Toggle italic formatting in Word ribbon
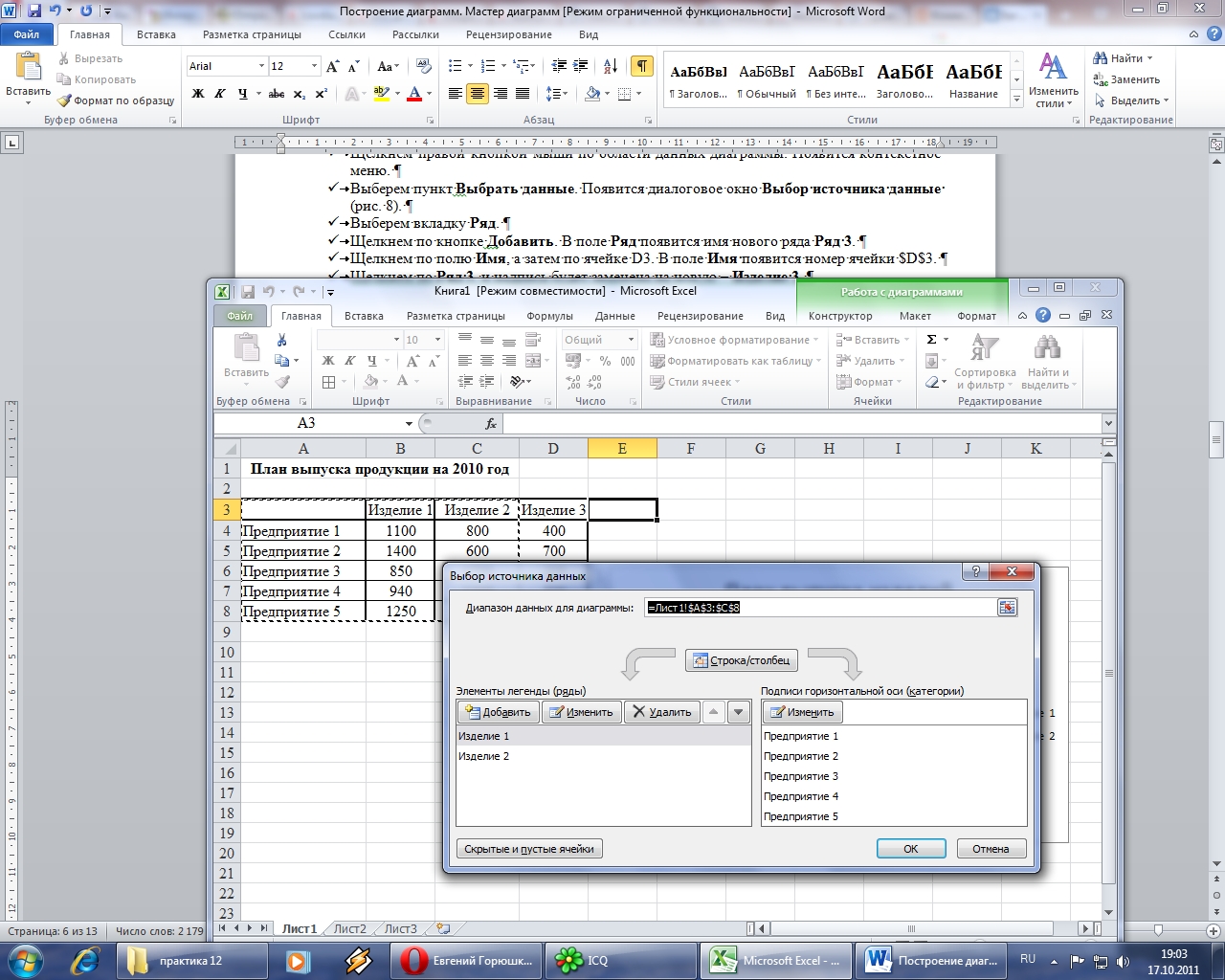 tap(219, 94)
